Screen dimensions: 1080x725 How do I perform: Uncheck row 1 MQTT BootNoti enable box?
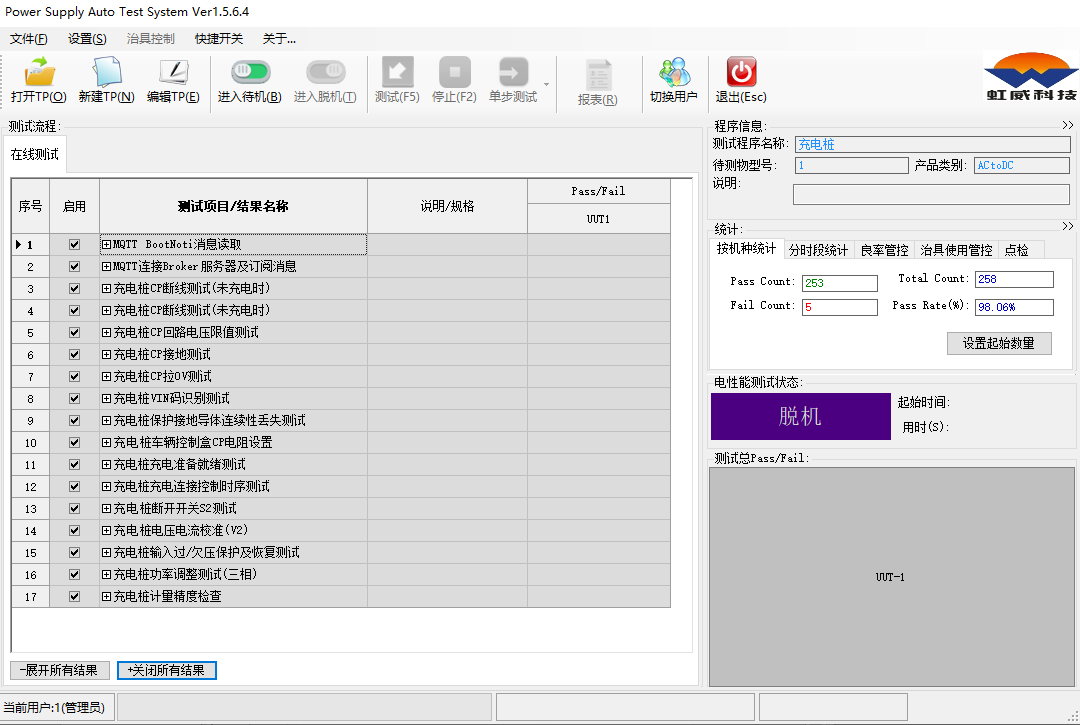tap(74, 244)
